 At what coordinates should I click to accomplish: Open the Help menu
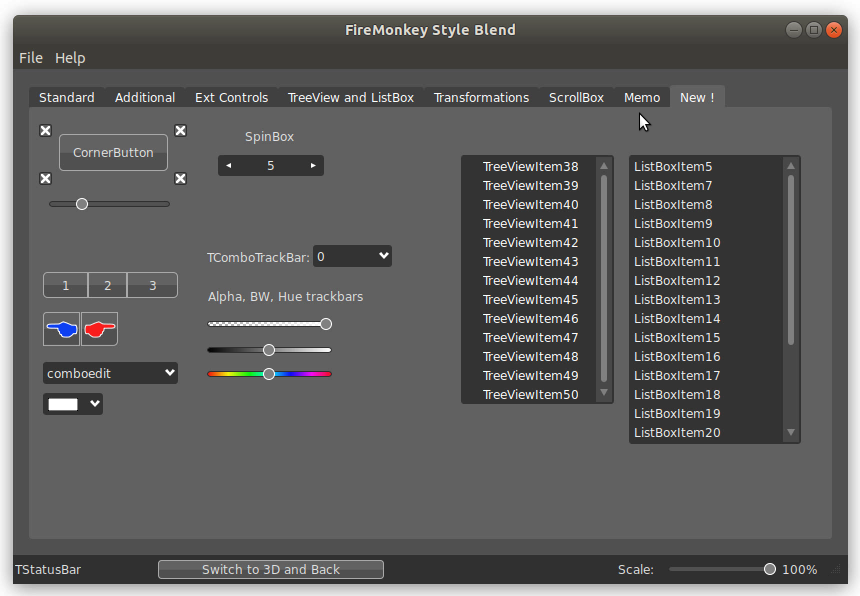click(x=70, y=58)
